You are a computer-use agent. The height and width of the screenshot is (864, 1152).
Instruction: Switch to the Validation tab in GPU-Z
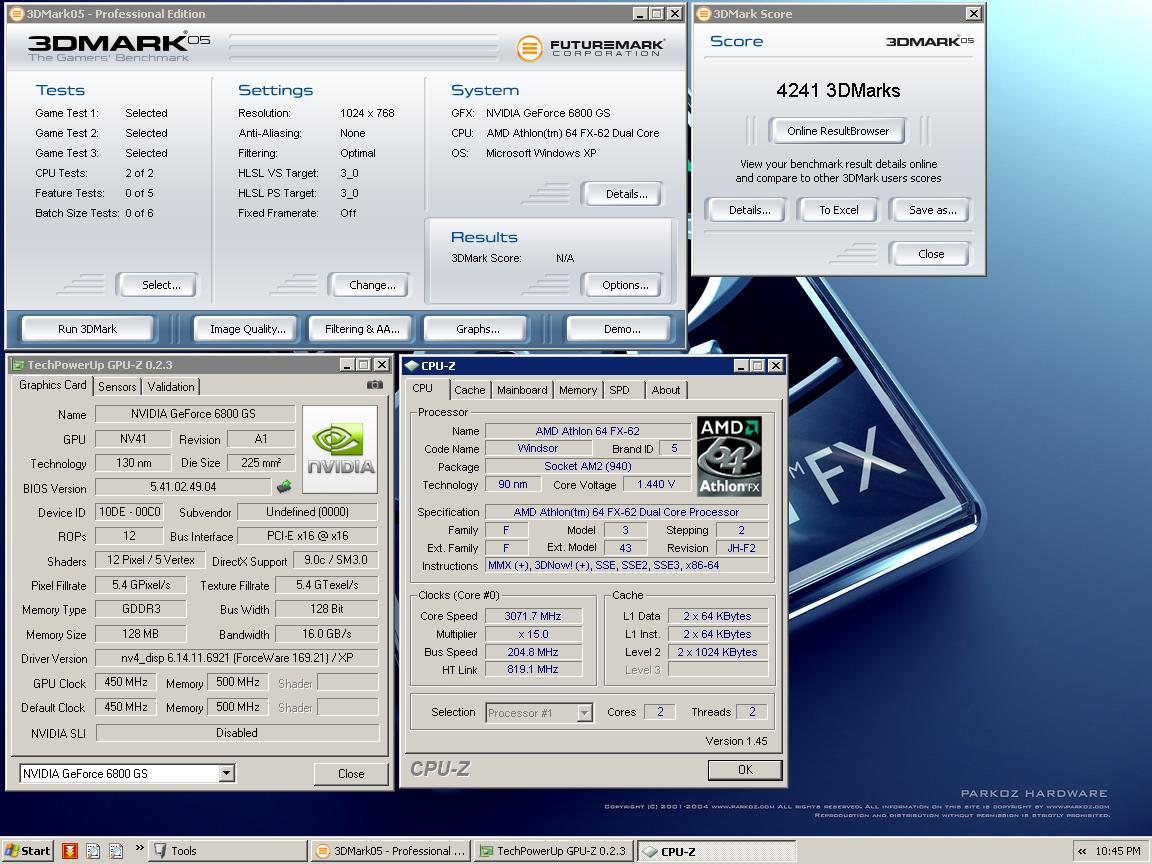170,386
